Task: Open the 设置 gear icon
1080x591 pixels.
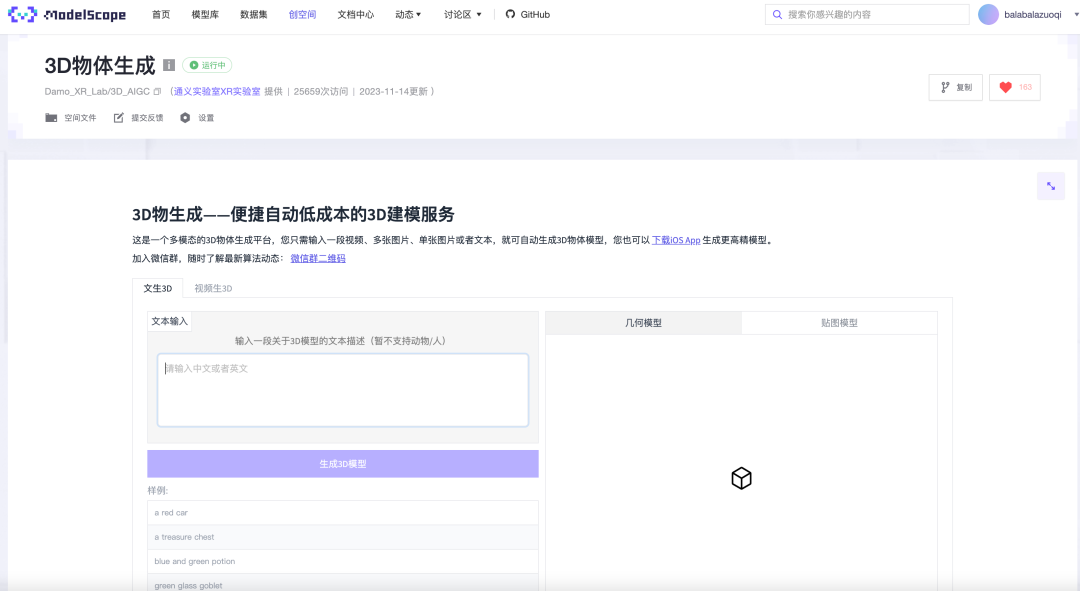Action: point(183,117)
